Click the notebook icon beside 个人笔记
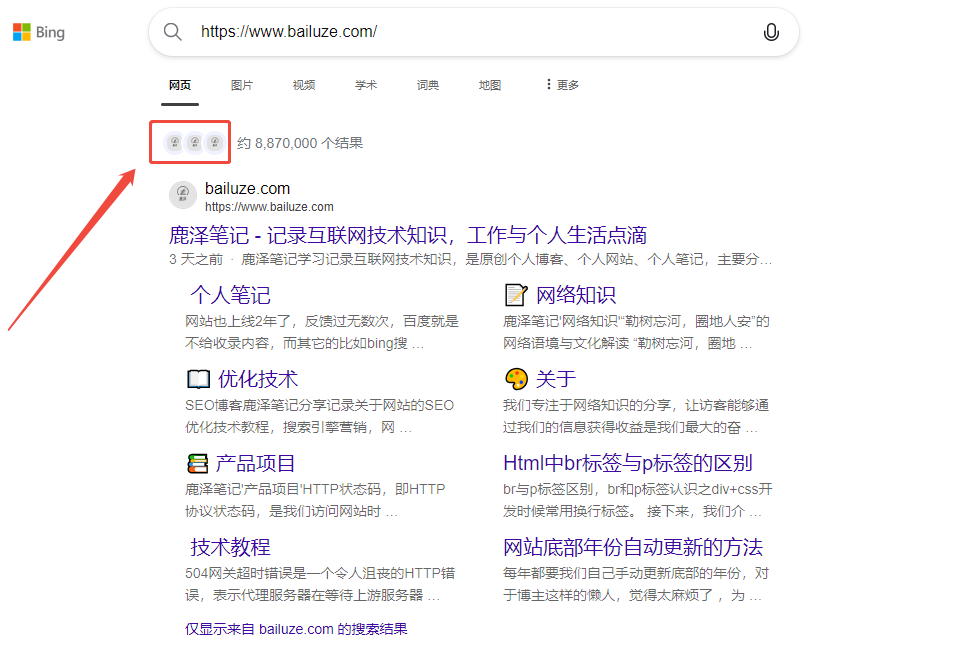 [x=177, y=294]
